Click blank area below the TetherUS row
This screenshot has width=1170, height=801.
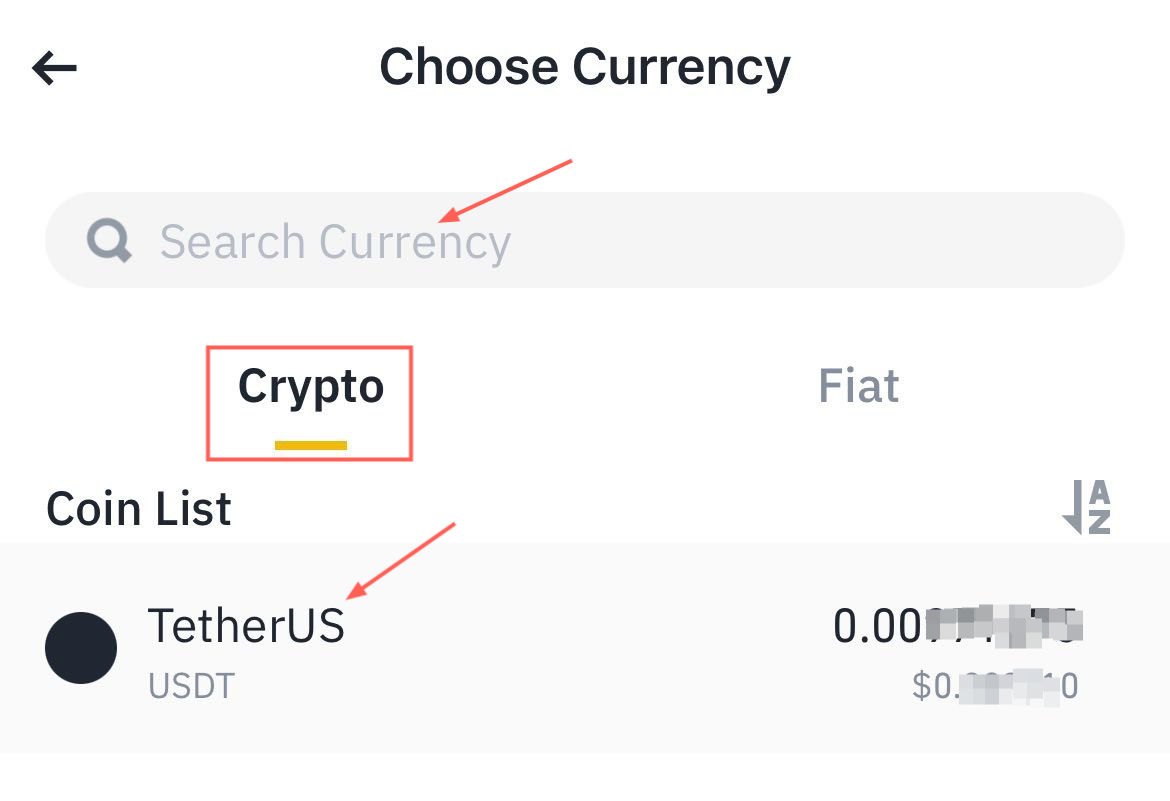click(x=585, y=776)
